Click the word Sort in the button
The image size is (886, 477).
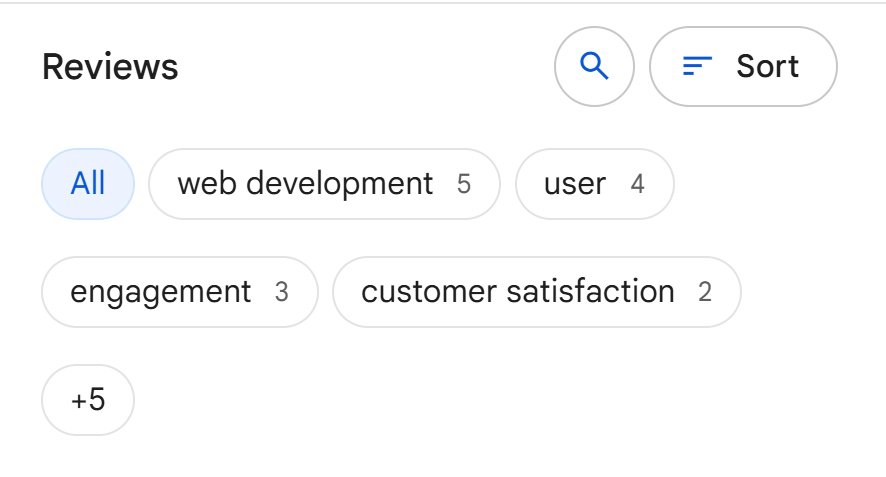coord(767,66)
